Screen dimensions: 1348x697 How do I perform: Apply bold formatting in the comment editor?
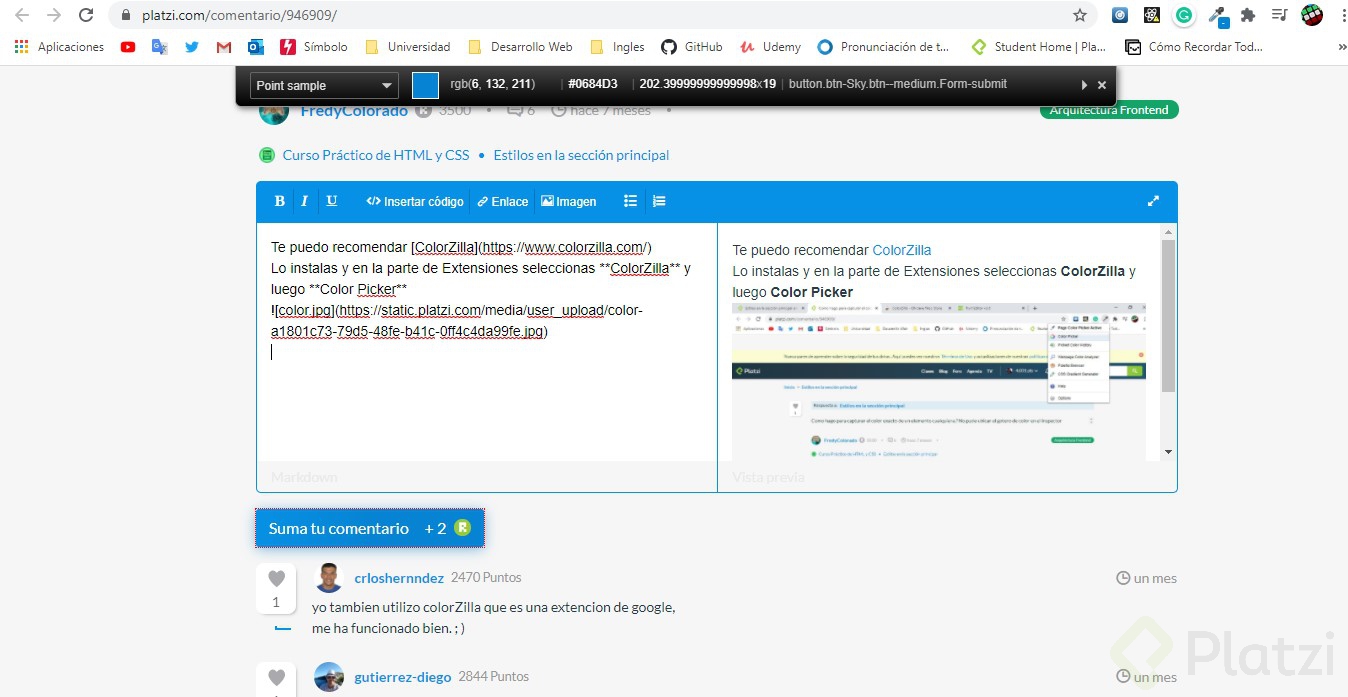pyautogui.click(x=280, y=201)
